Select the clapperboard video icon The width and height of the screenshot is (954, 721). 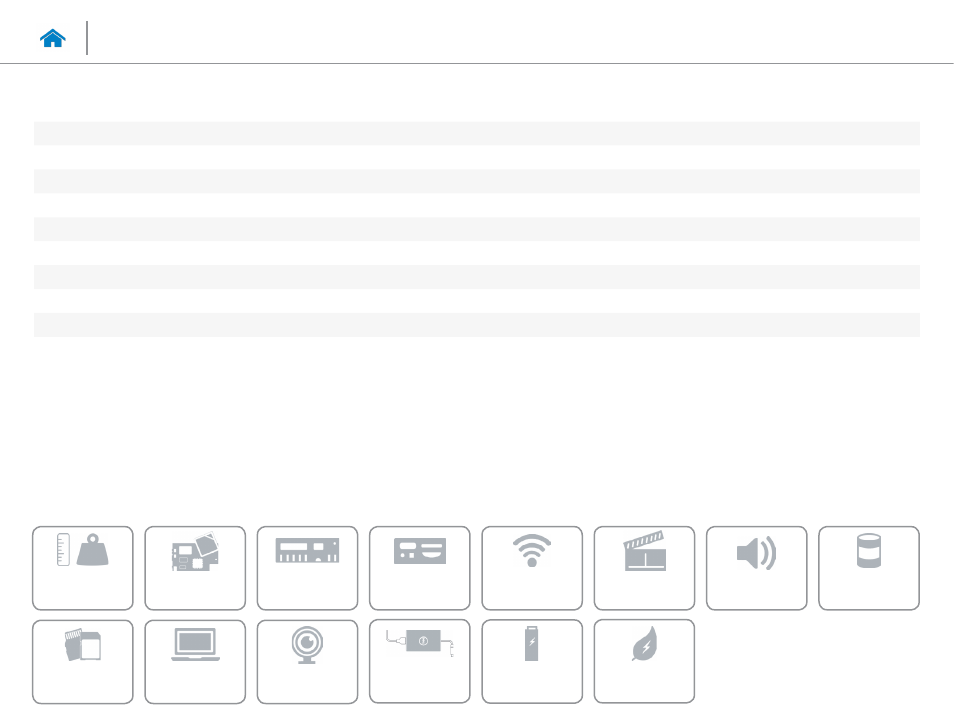click(x=644, y=568)
